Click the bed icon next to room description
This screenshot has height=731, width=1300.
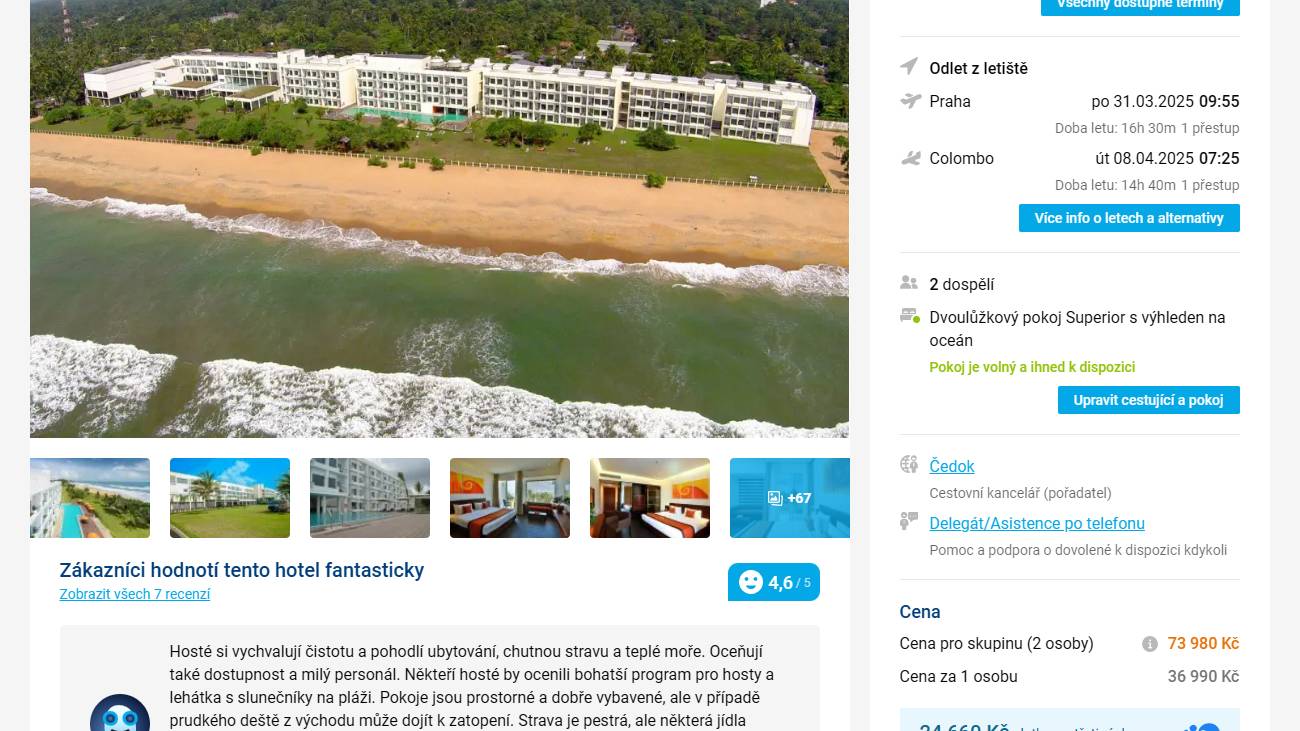(x=910, y=316)
